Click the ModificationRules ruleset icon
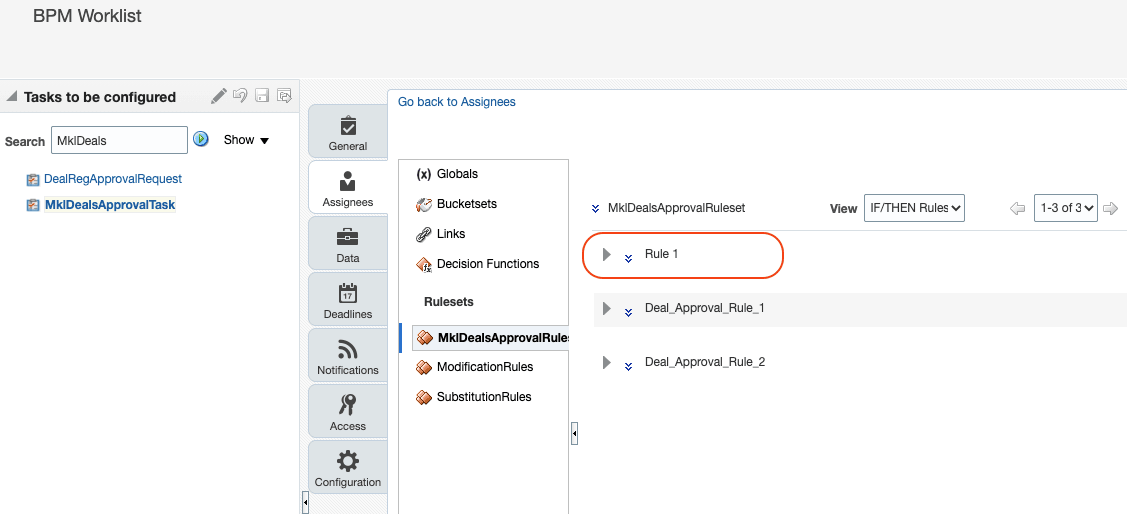 (x=424, y=367)
